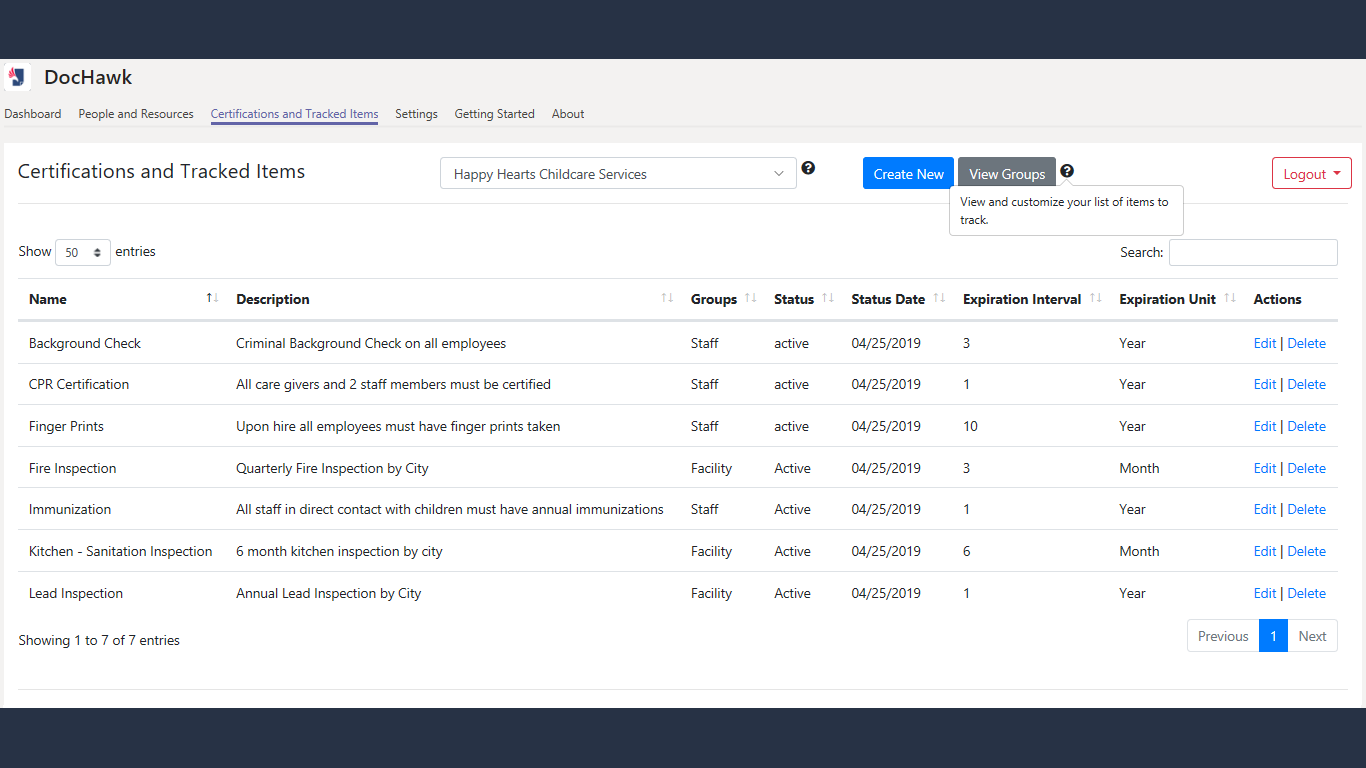Sort by Description column sort icon
Image resolution: width=1366 pixels, height=768 pixels.
[667, 298]
